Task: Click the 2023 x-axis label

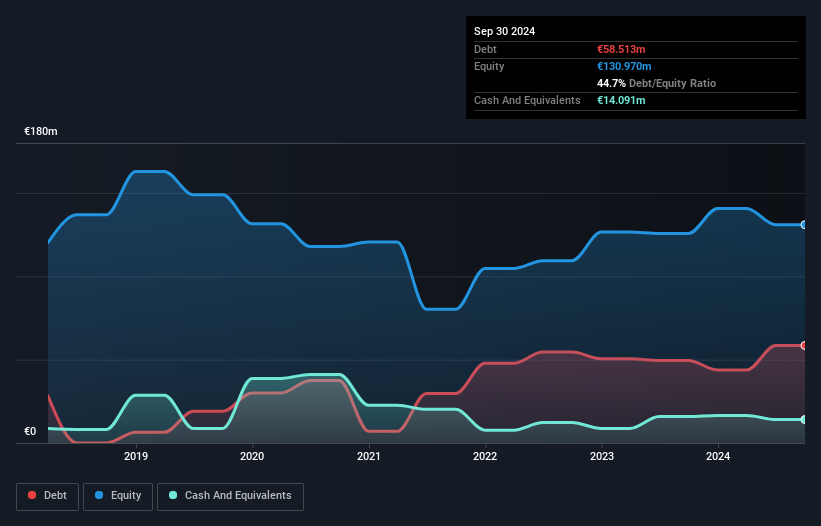Action: 602,456
